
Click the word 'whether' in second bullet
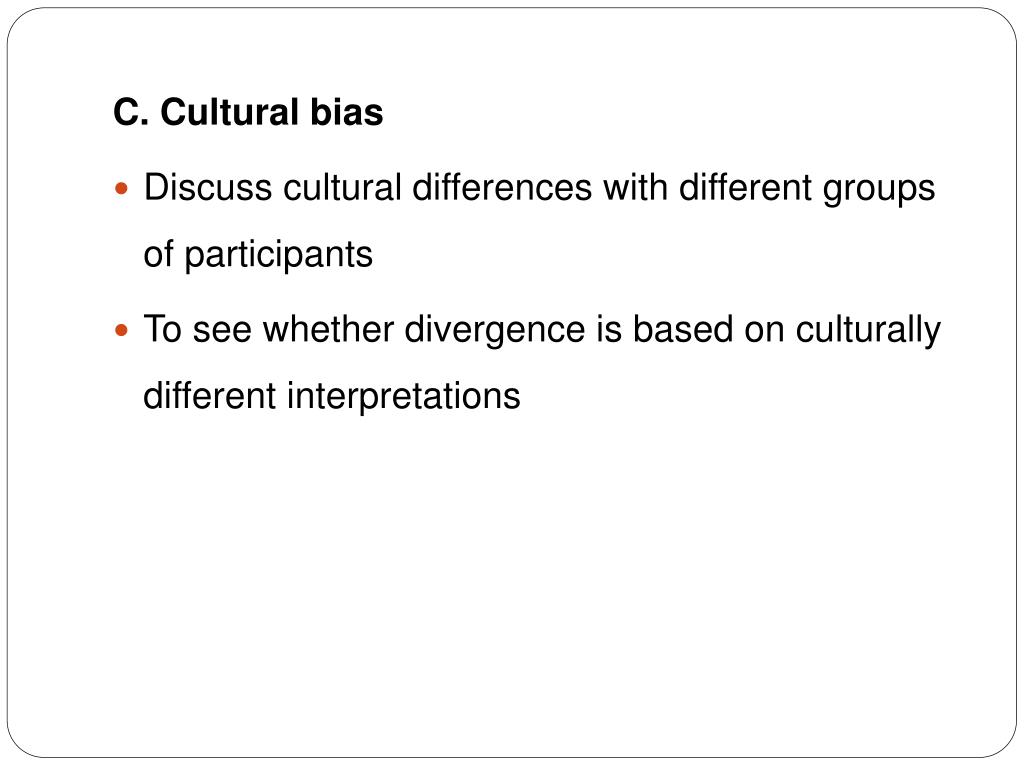[328, 328]
